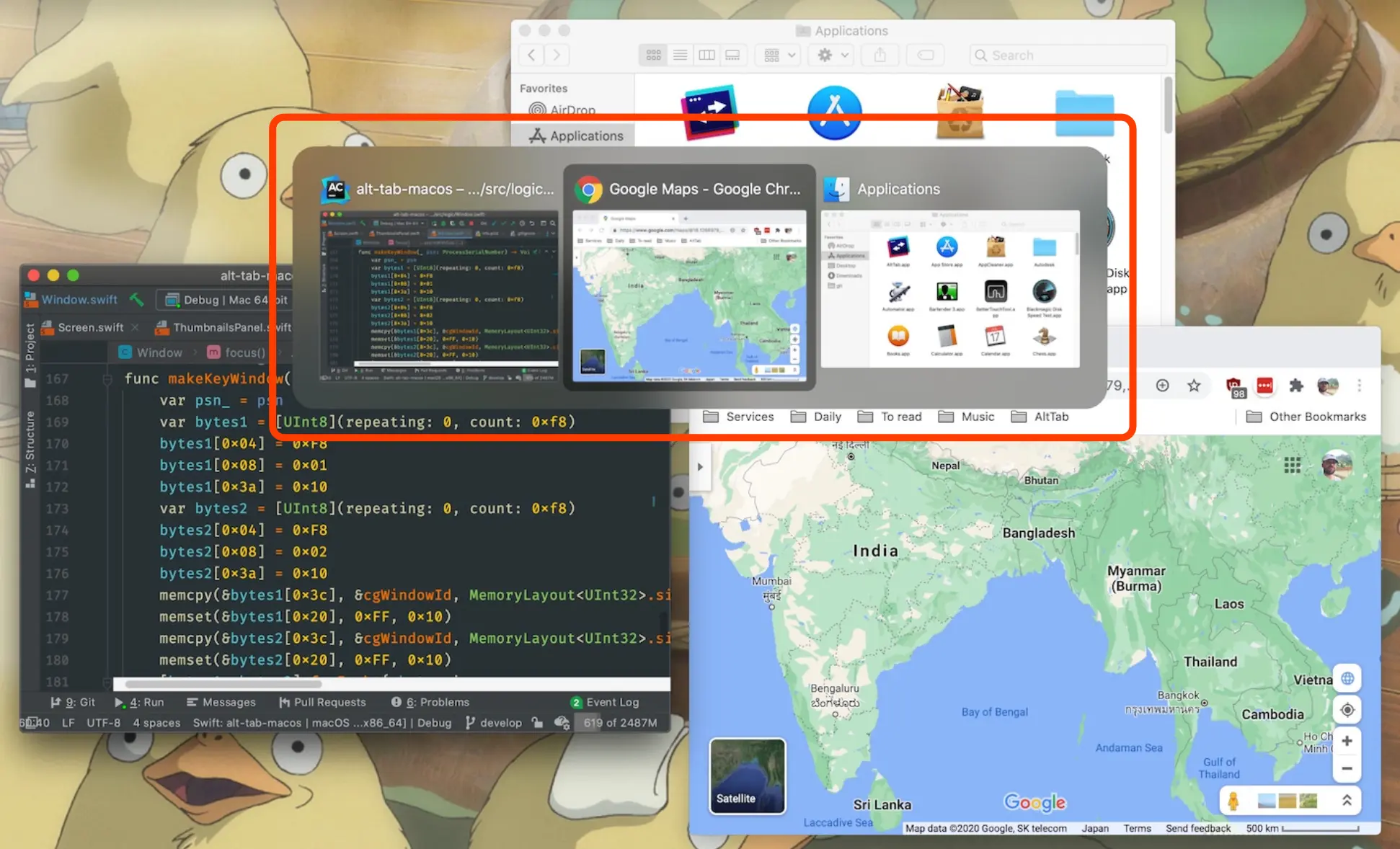Open Other Bookmarks folder

point(1306,417)
